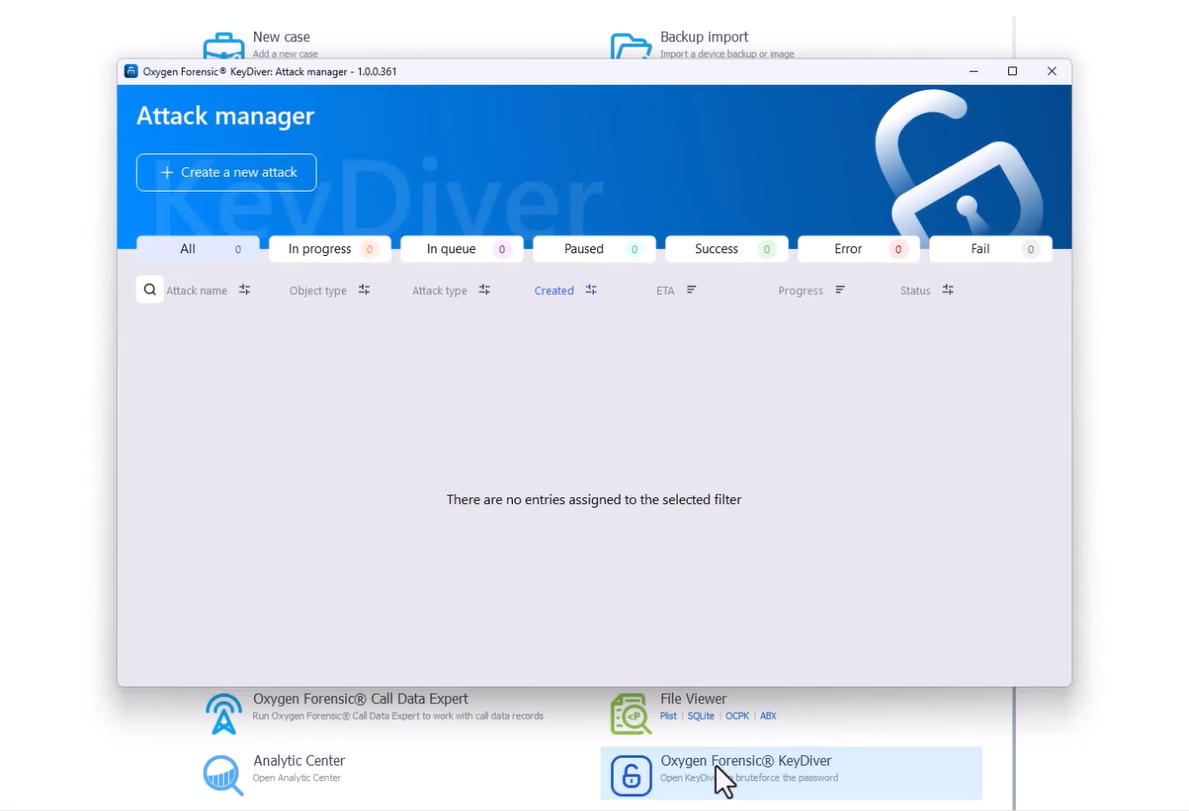Click Create a new attack button

coord(226,173)
